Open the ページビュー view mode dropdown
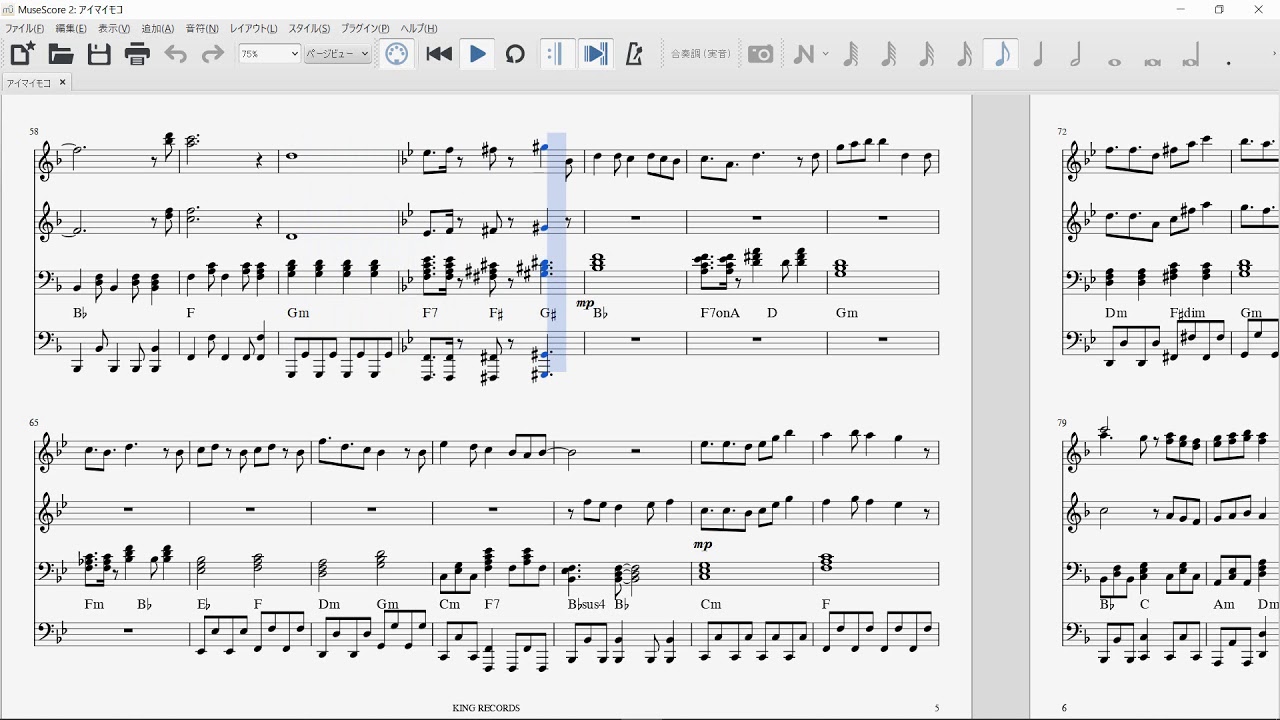Screen dimensions: 1280x720 (337, 54)
